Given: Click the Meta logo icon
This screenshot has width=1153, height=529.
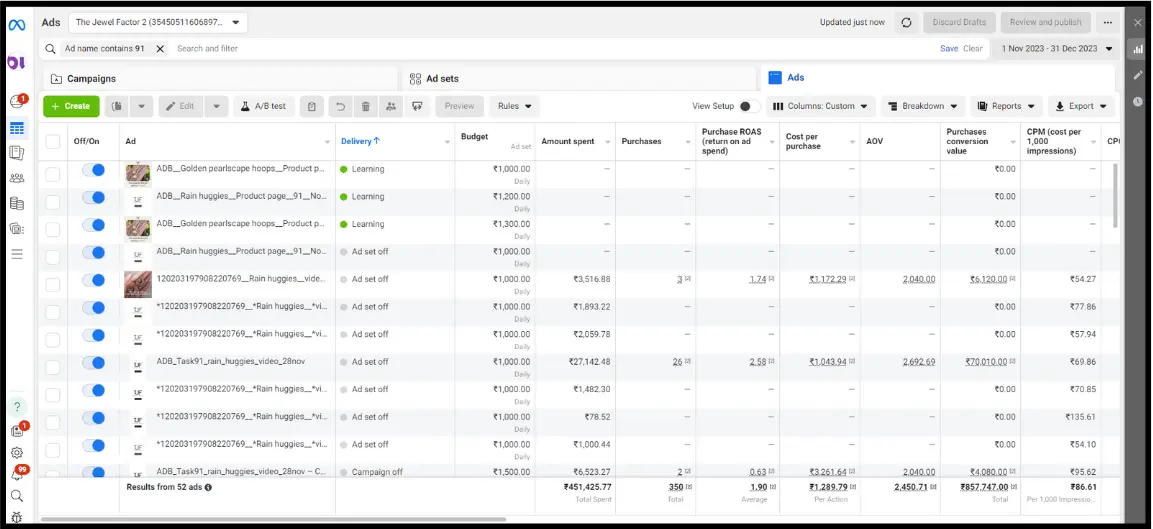Looking at the screenshot, I should [16, 24].
